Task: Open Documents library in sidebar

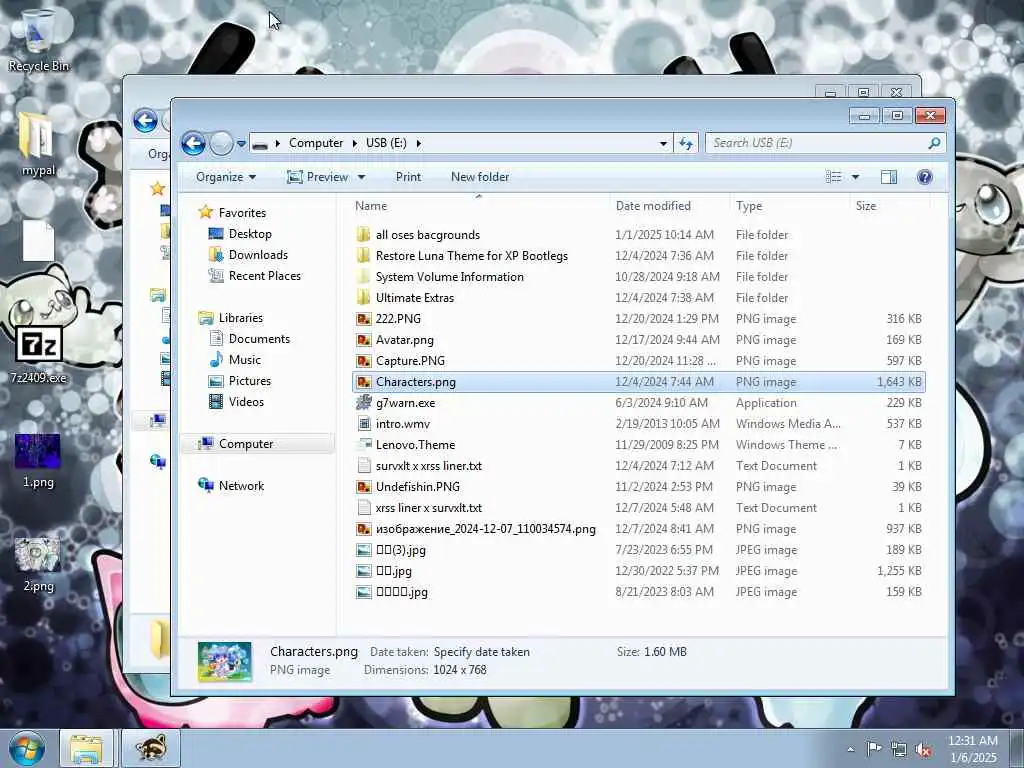Action: pyautogui.click(x=259, y=339)
